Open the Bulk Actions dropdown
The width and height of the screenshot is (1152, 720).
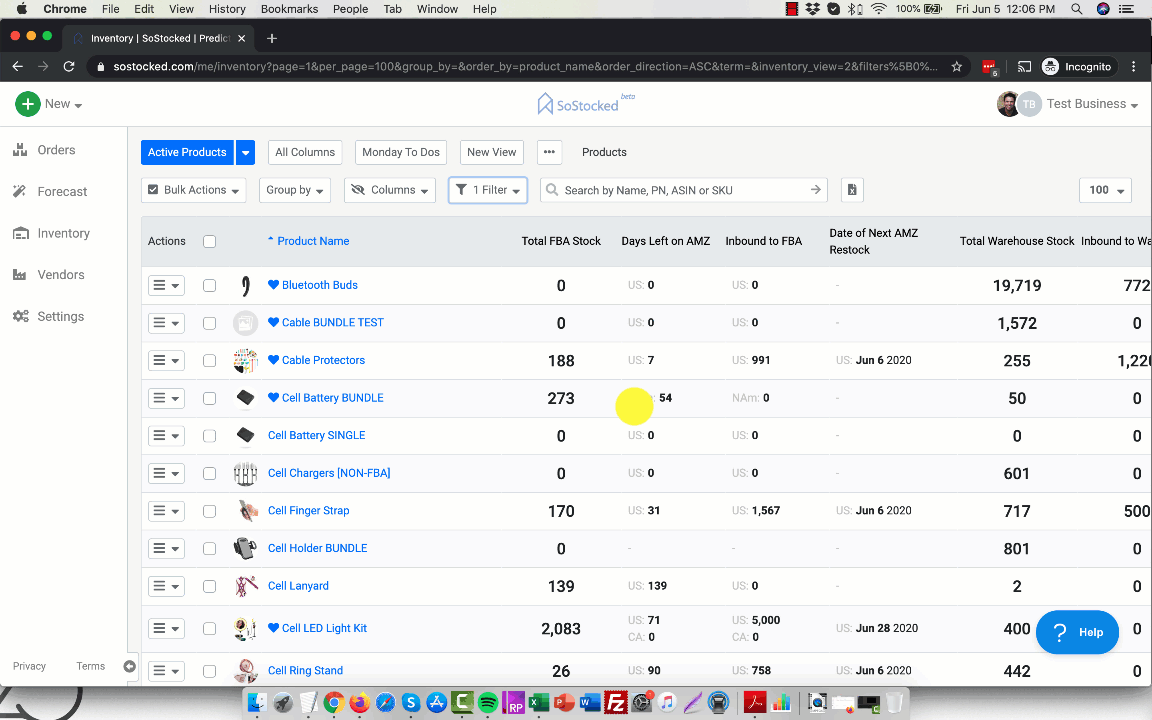pos(193,190)
